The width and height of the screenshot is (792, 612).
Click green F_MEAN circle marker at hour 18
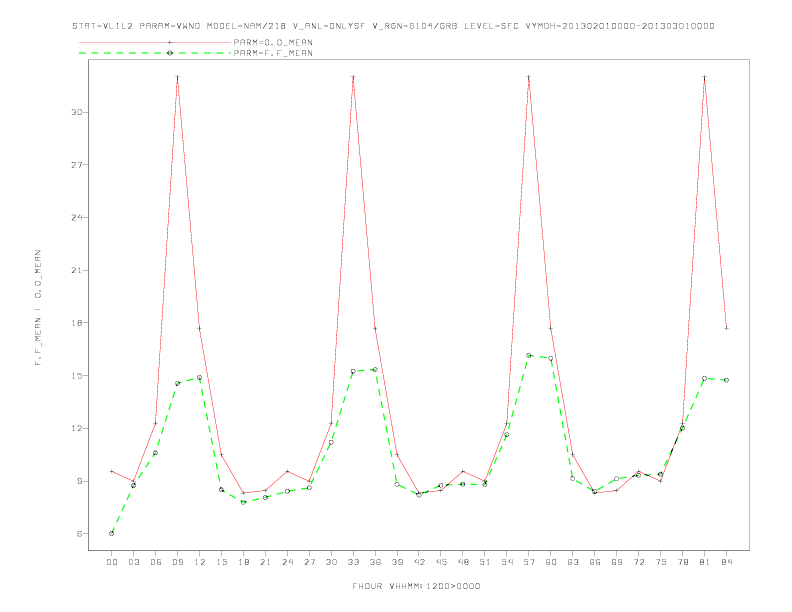click(x=243, y=502)
